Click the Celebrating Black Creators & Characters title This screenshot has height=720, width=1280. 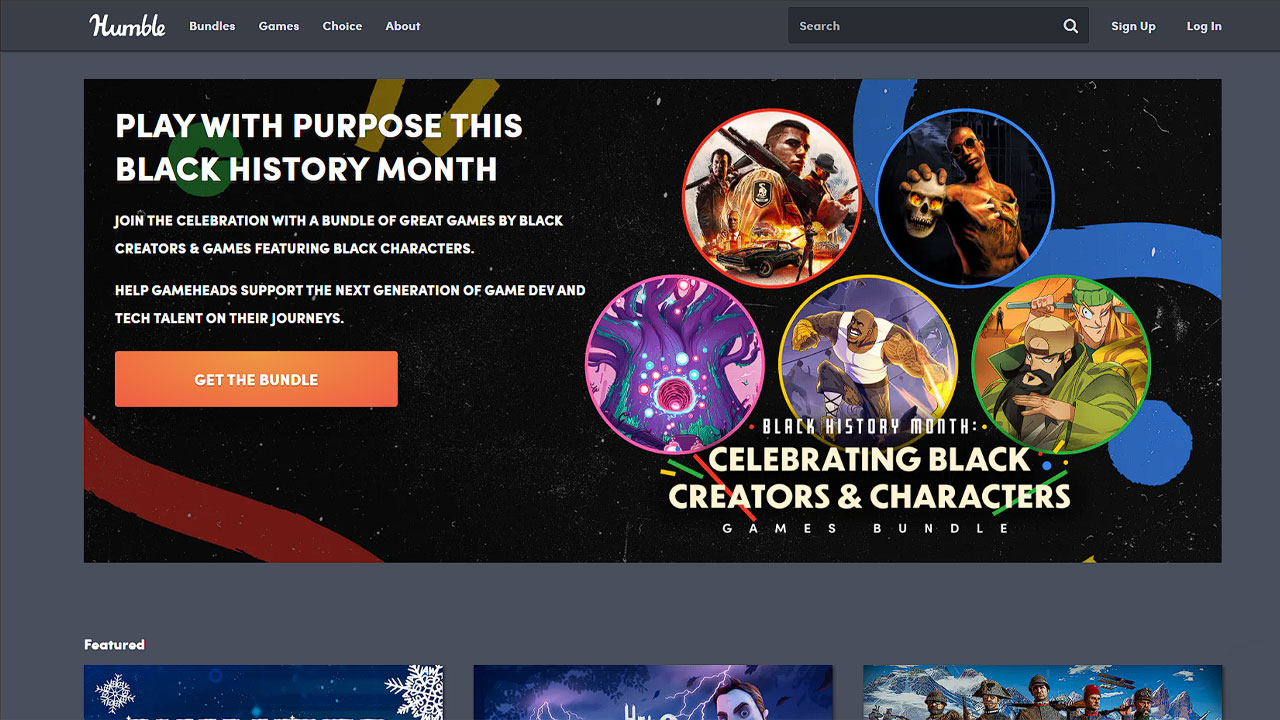[869, 478]
